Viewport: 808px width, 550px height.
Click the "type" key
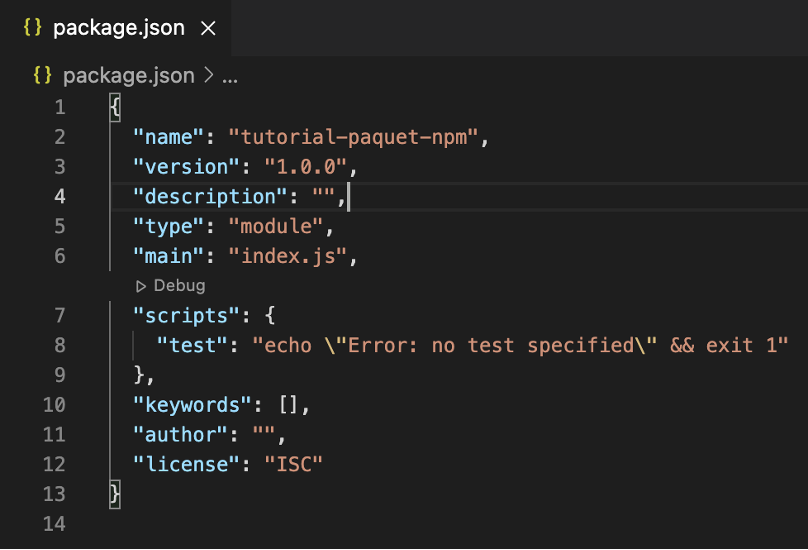pyautogui.click(x=169, y=227)
